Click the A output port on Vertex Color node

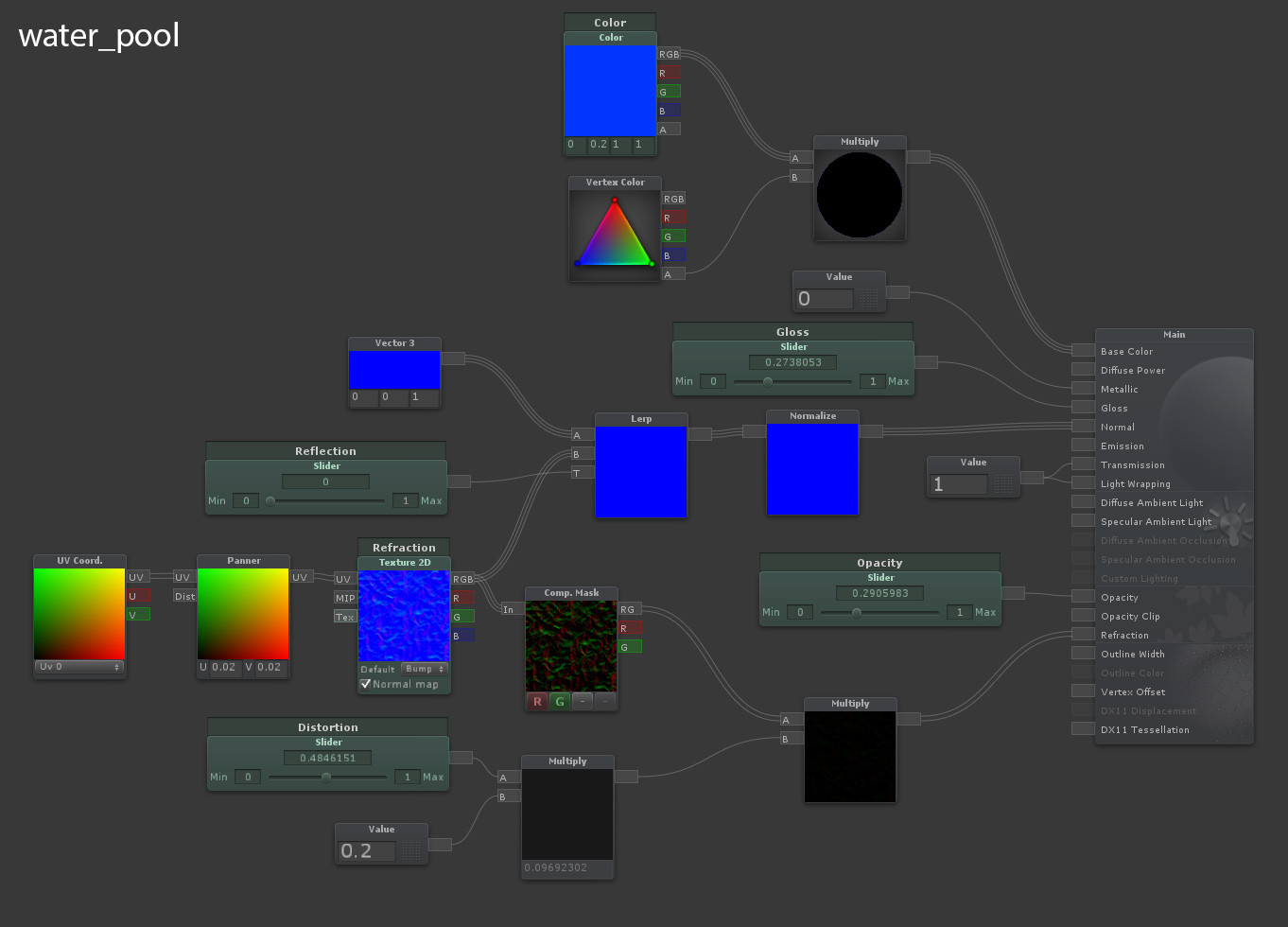(673, 273)
